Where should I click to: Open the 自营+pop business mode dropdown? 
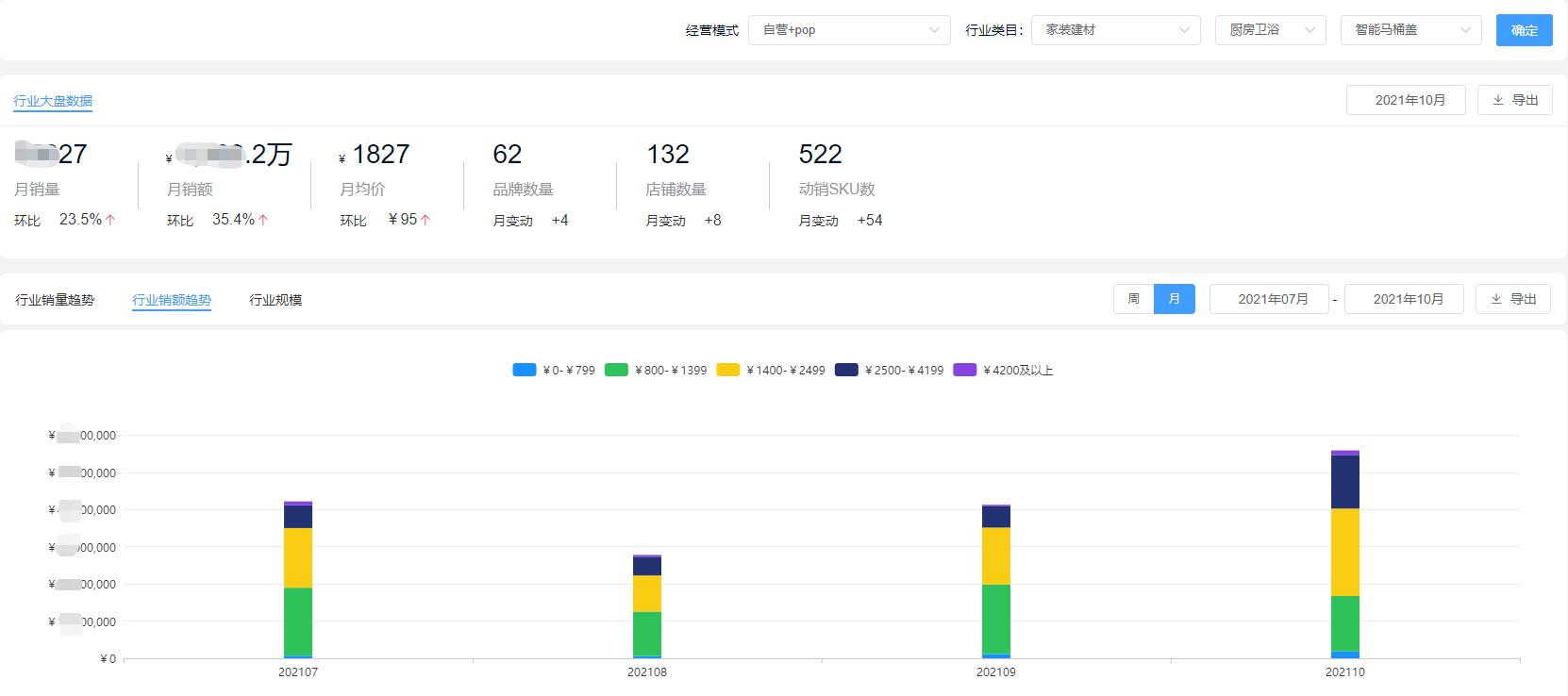coord(849,30)
